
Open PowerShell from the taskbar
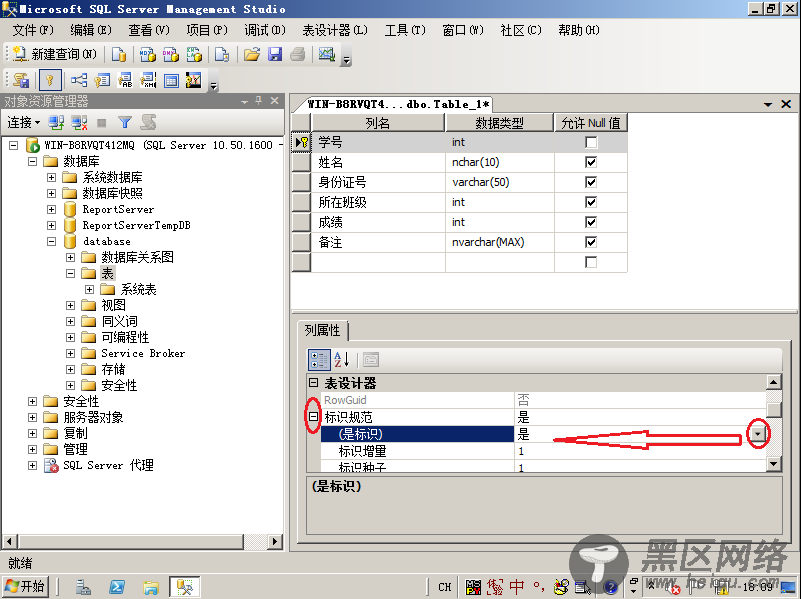tap(116, 587)
